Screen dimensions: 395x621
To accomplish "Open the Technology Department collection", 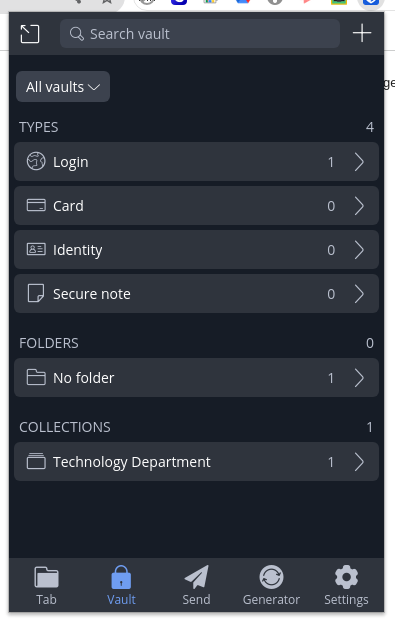I will [197, 462].
